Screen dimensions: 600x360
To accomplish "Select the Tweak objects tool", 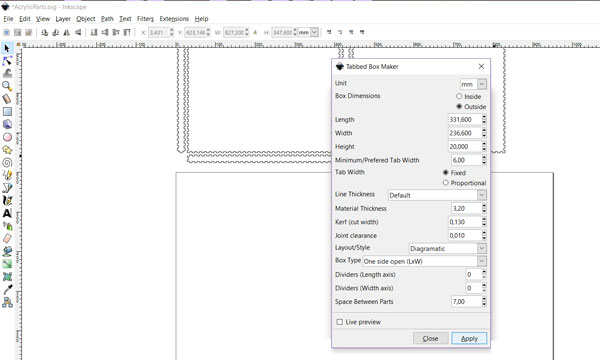I will click(x=7, y=73).
